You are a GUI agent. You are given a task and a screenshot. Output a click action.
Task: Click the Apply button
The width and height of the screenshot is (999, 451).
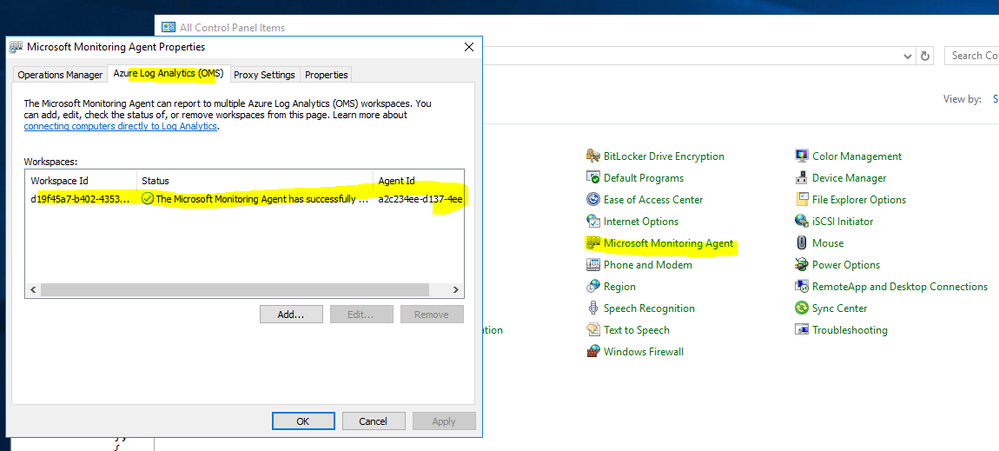444,421
